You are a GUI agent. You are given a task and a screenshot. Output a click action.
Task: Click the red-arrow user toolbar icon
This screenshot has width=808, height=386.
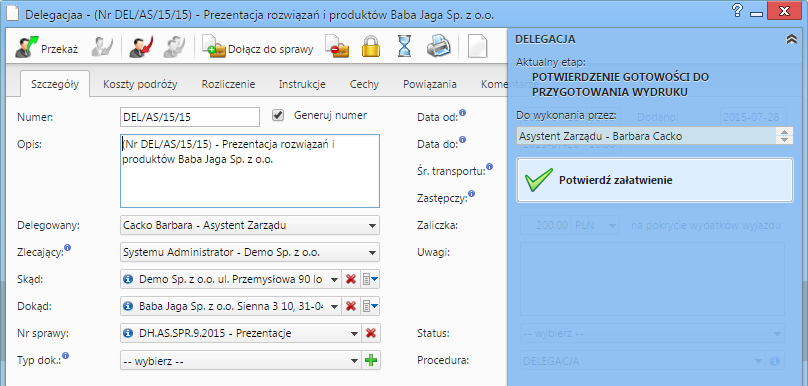[141, 47]
